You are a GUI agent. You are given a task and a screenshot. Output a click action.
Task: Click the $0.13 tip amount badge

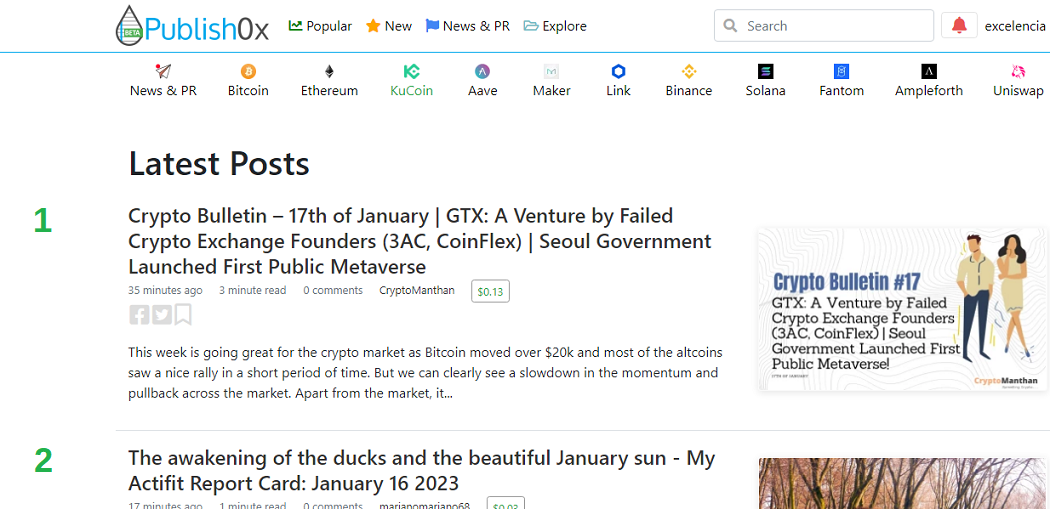point(490,291)
